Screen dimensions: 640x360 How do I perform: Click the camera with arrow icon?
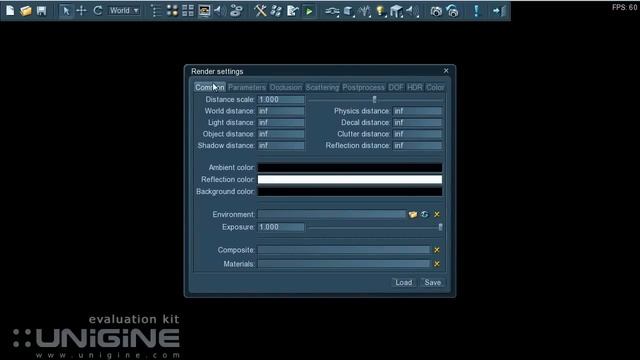click(453, 11)
